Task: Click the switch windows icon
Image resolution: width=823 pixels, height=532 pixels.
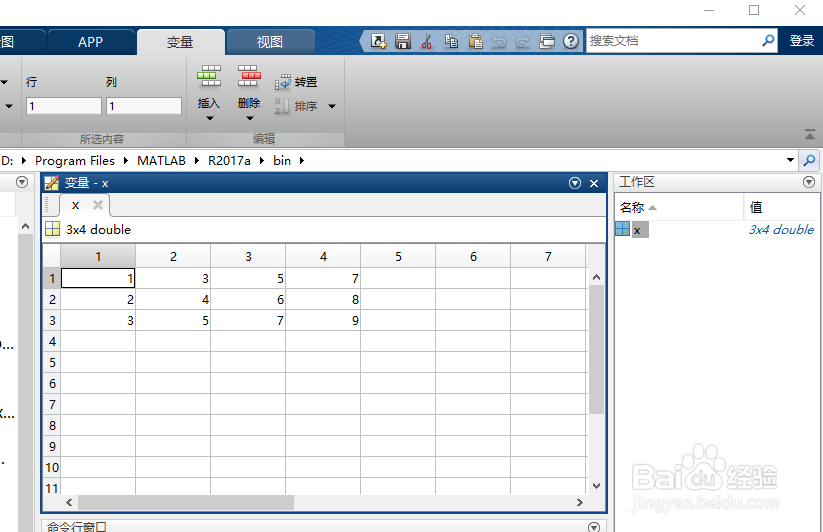Action: 547,41
